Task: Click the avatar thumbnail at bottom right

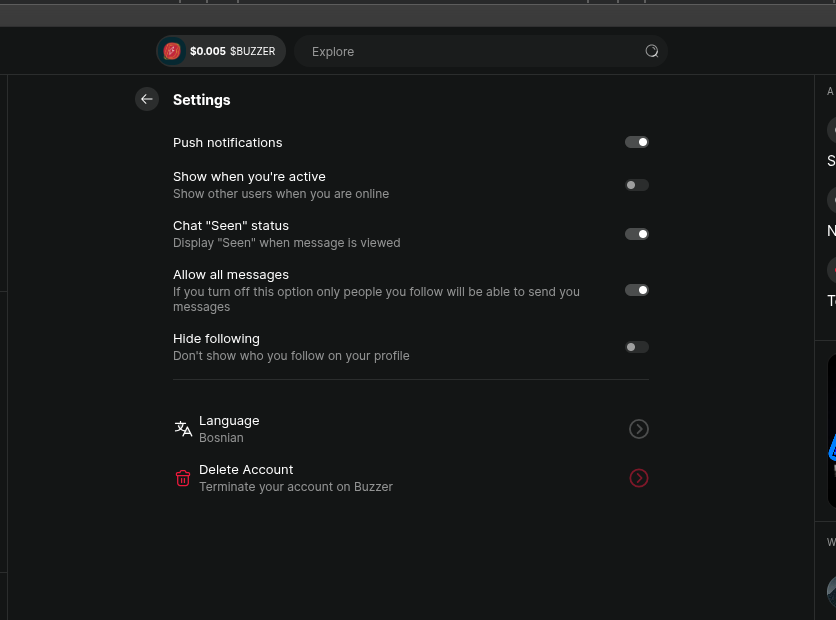Action: pos(831,592)
